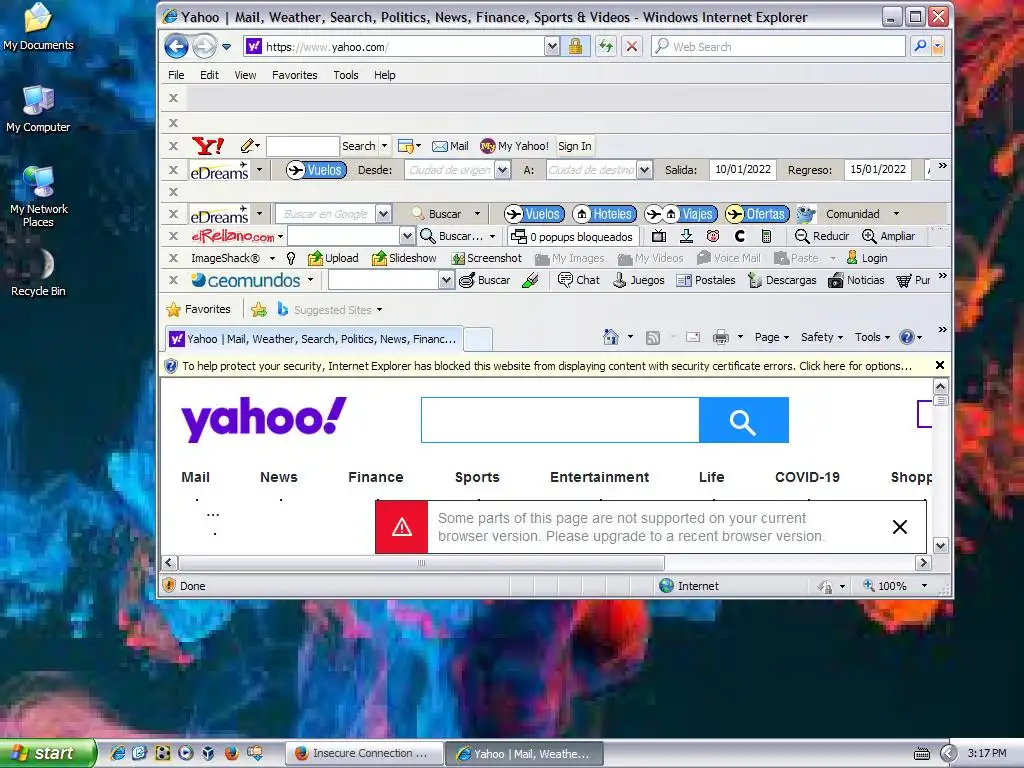Click the elRellano download arrow icon
Image resolution: width=1024 pixels, height=768 pixels.
click(x=686, y=236)
